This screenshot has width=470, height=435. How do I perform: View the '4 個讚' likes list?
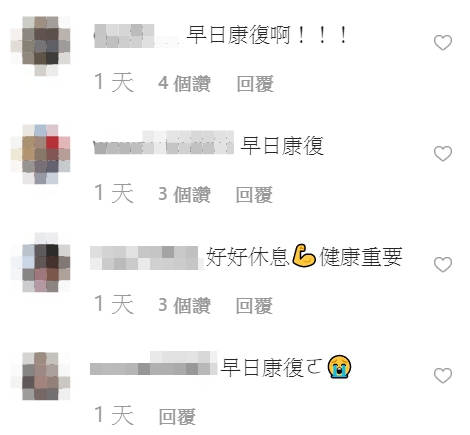tap(184, 83)
